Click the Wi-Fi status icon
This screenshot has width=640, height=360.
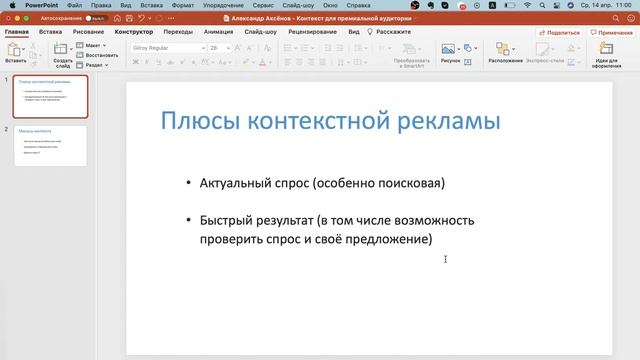coord(527,5)
